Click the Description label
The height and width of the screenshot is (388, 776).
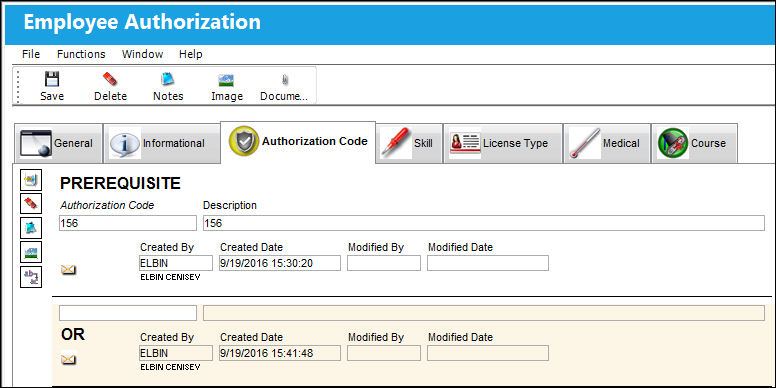[230, 205]
